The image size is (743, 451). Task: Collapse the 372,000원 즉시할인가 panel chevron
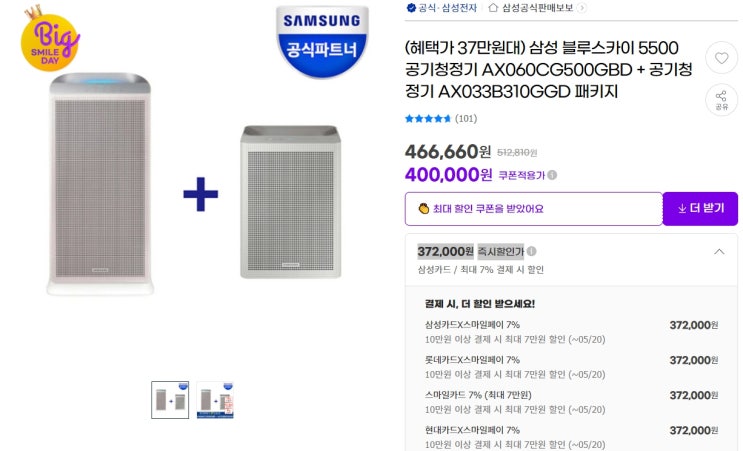(x=719, y=252)
